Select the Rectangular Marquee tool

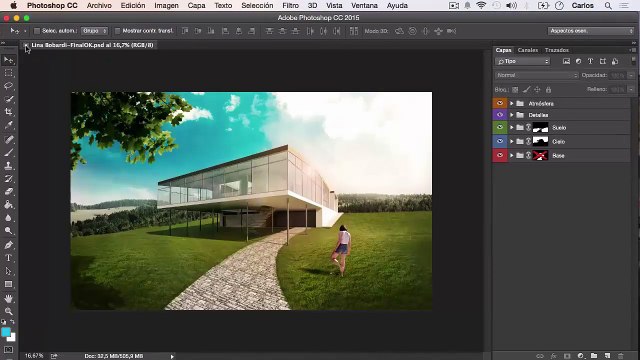(x=9, y=73)
